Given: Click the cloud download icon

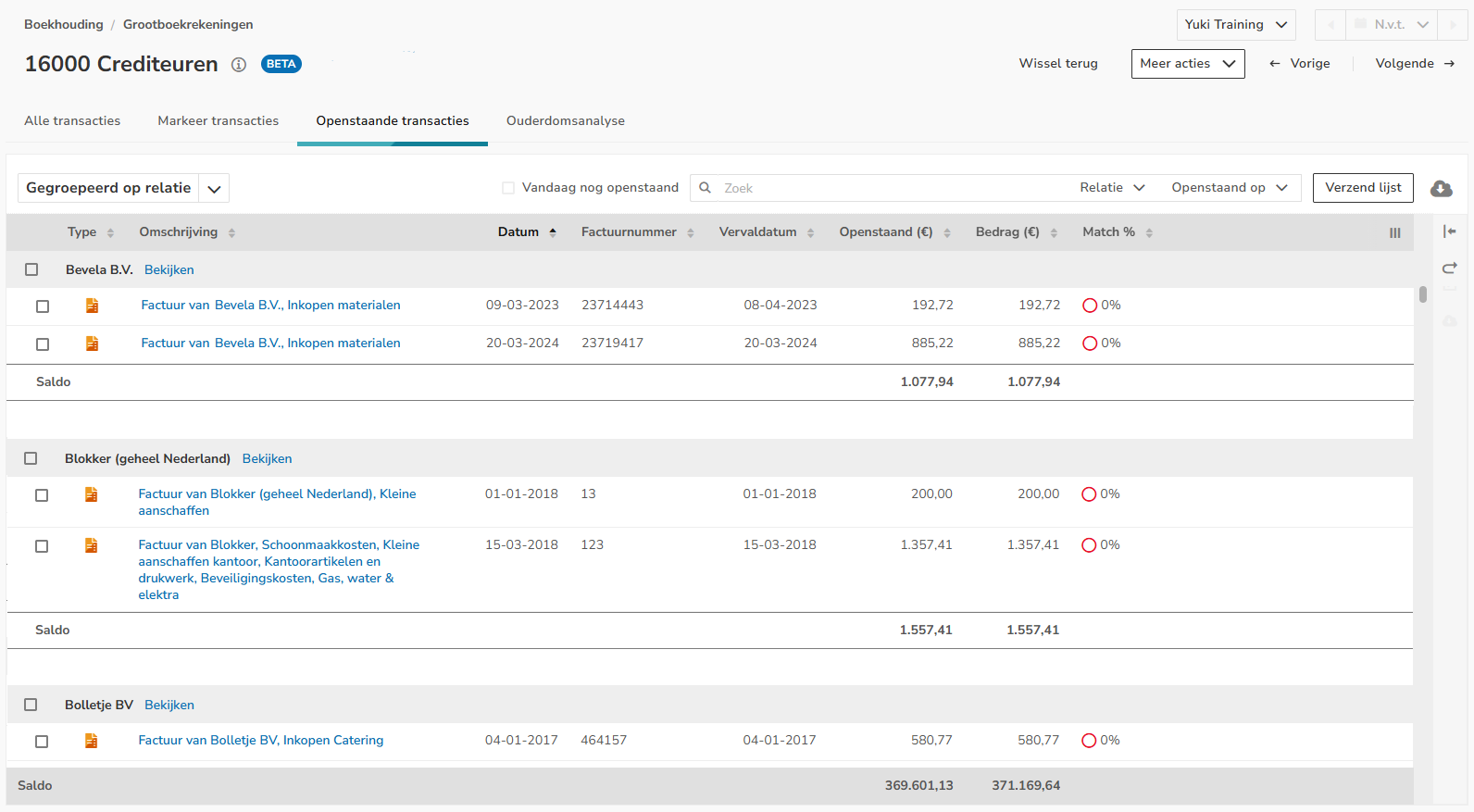Looking at the screenshot, I should click(x=1441, y=189).
